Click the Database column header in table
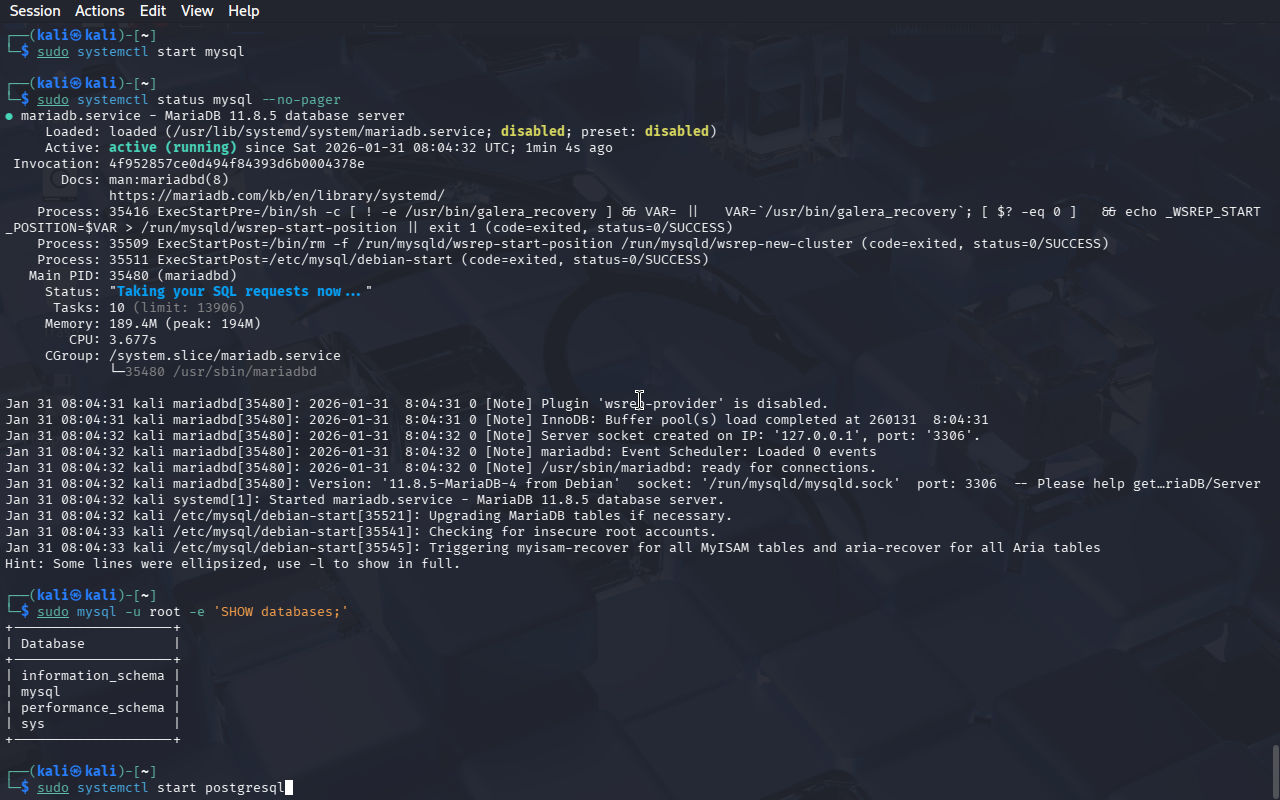This screenshot has height=800, width=1280. (52, 644)
